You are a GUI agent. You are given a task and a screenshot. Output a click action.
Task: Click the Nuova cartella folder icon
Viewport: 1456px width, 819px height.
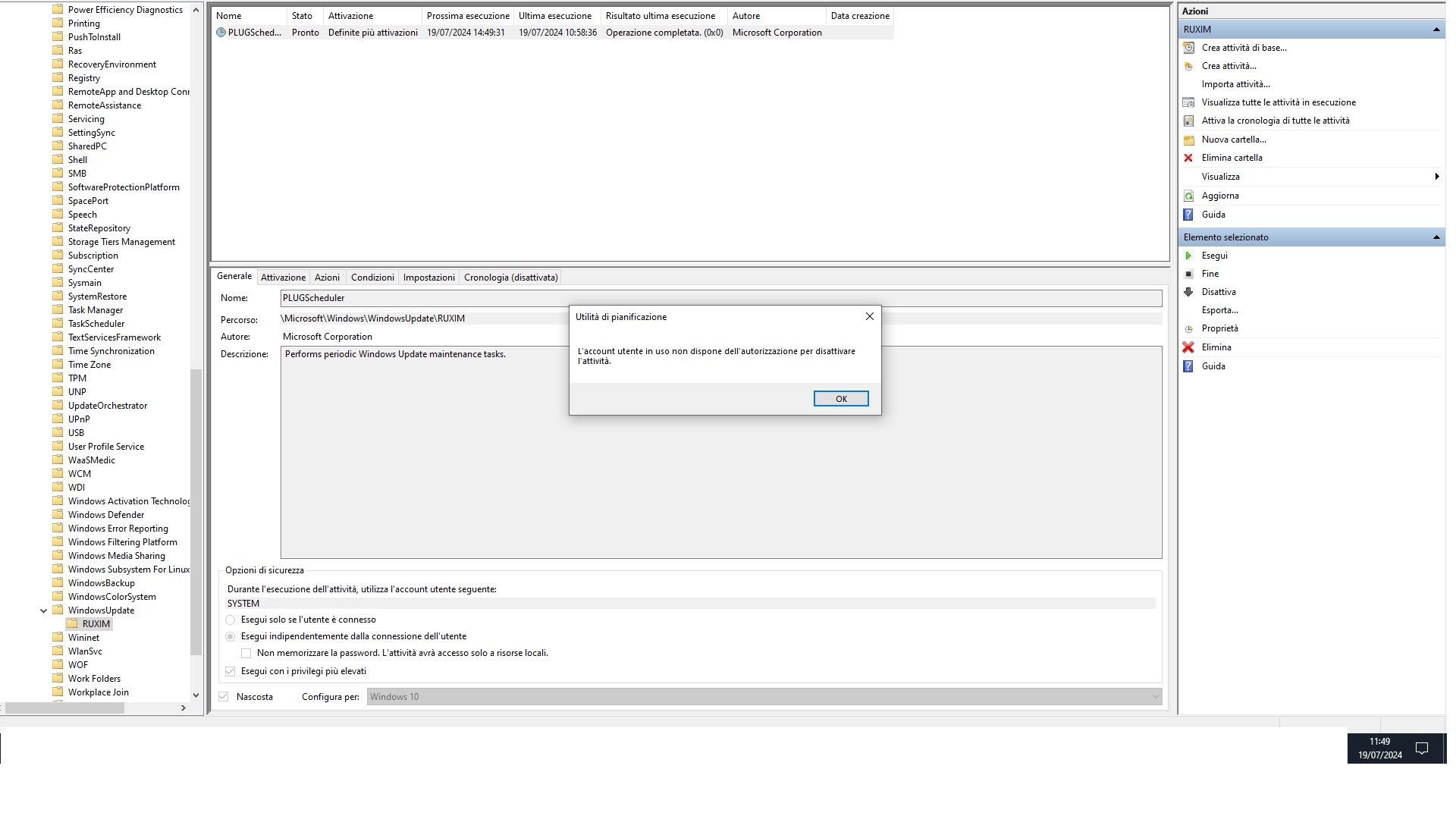click(1188, 140)
